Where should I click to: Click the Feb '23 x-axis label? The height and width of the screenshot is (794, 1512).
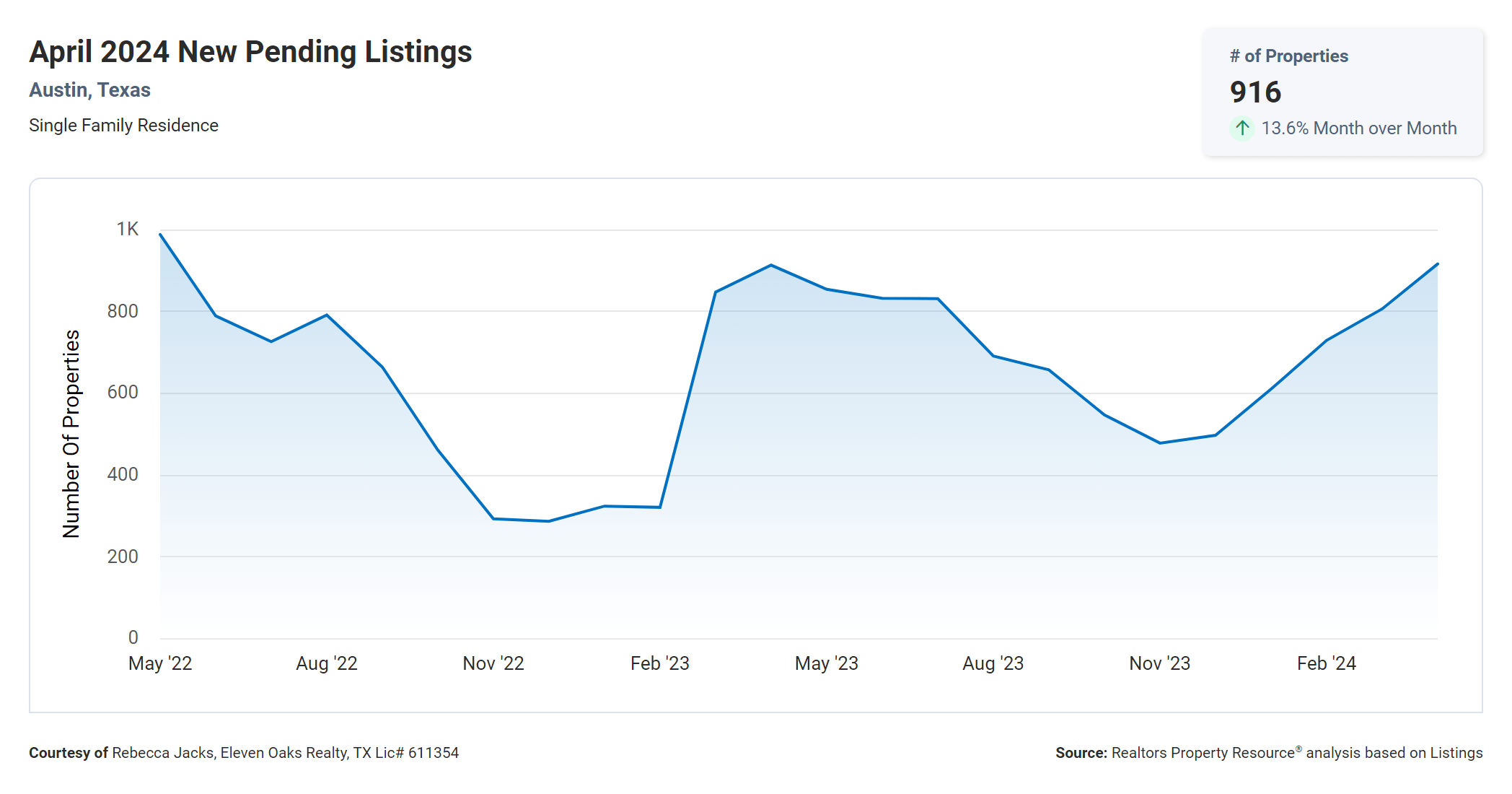click(x=660, y=663)
